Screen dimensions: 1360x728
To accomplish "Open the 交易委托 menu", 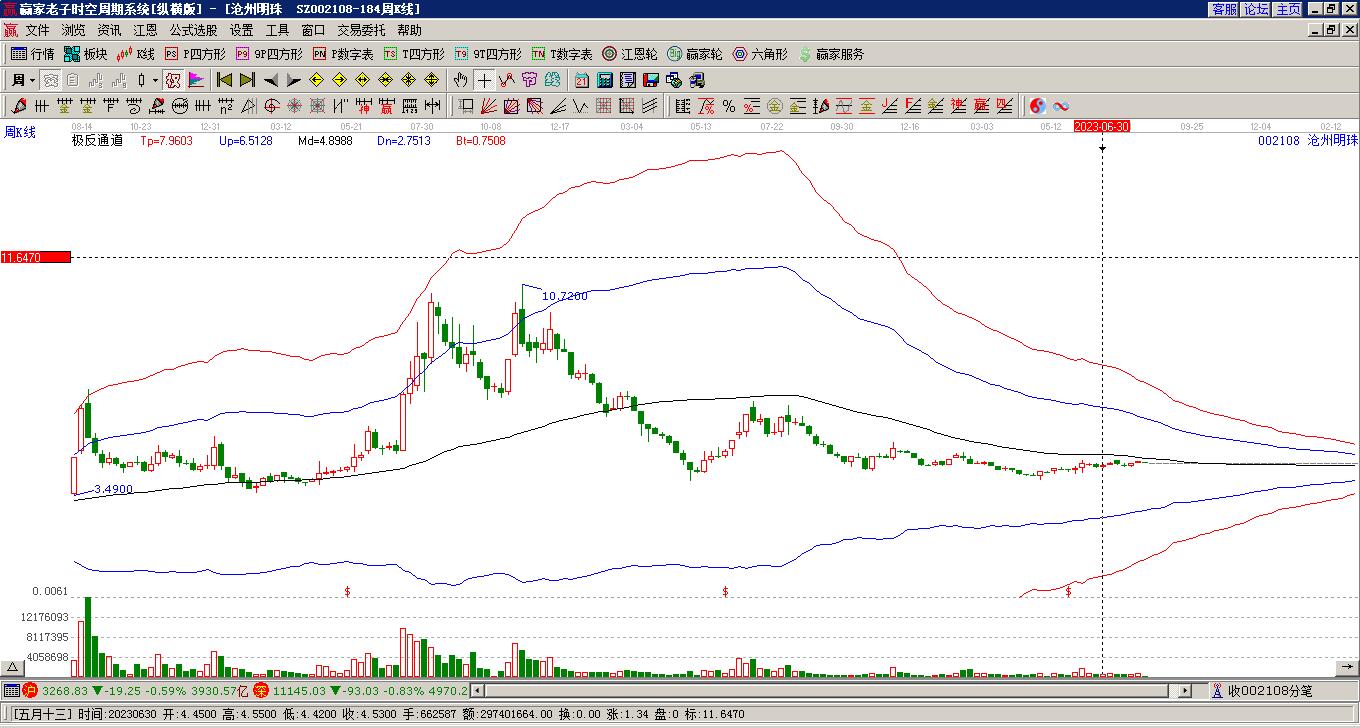I will (361, 31).
